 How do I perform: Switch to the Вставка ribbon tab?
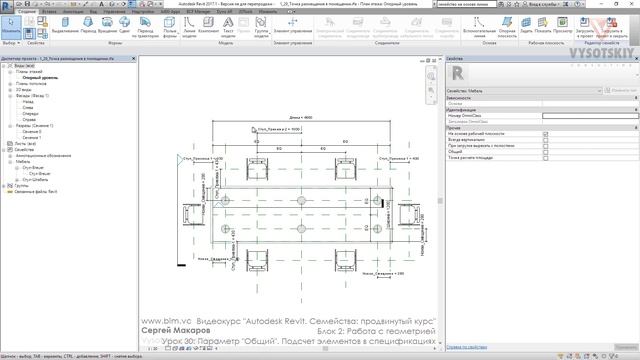49,11
